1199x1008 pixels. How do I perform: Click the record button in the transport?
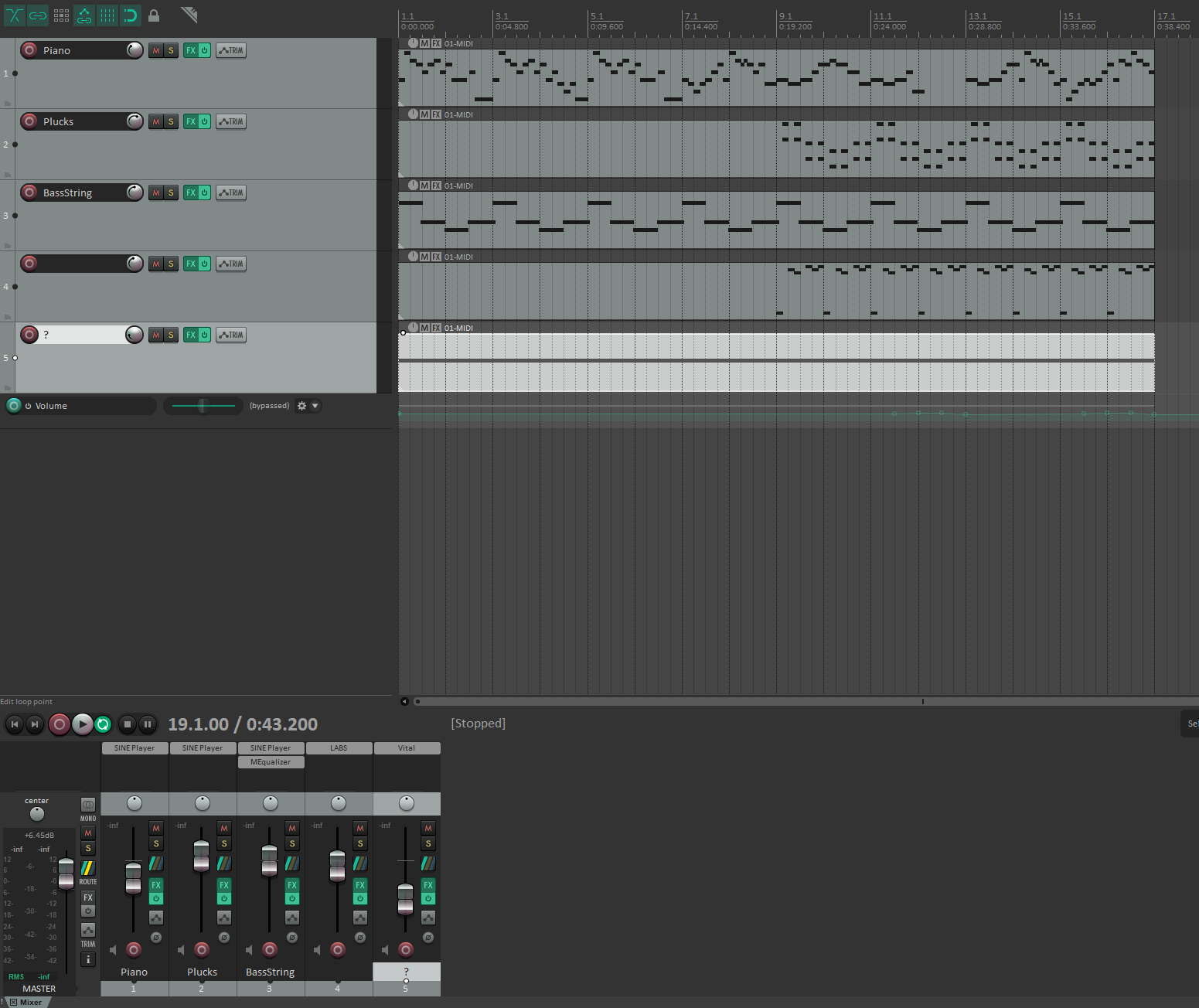[60, 724]
